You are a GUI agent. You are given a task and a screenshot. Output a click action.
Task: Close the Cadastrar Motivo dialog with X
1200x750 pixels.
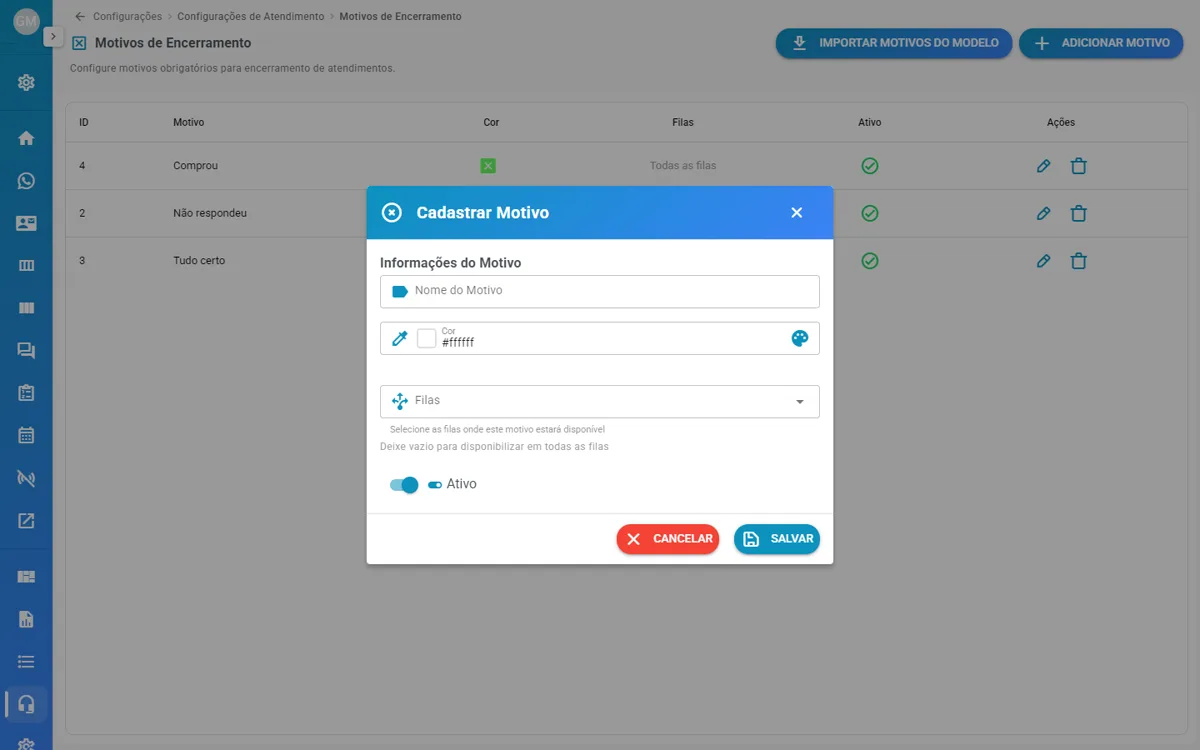pos(797,212)
